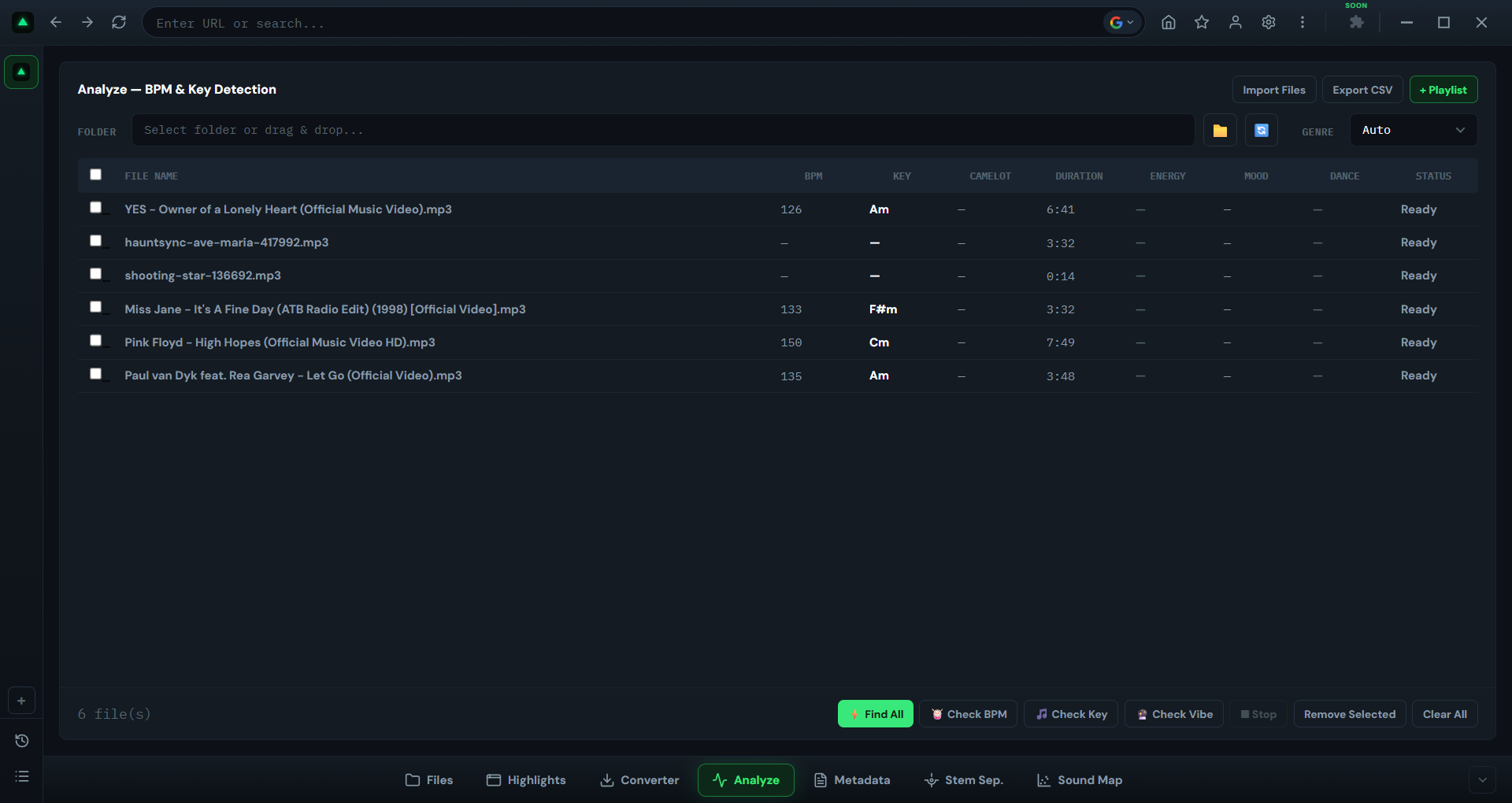The height and width of the screenshot is (803, 1512).
Task: Sort by the BPM column header
Action: click(x=813, y=176)
